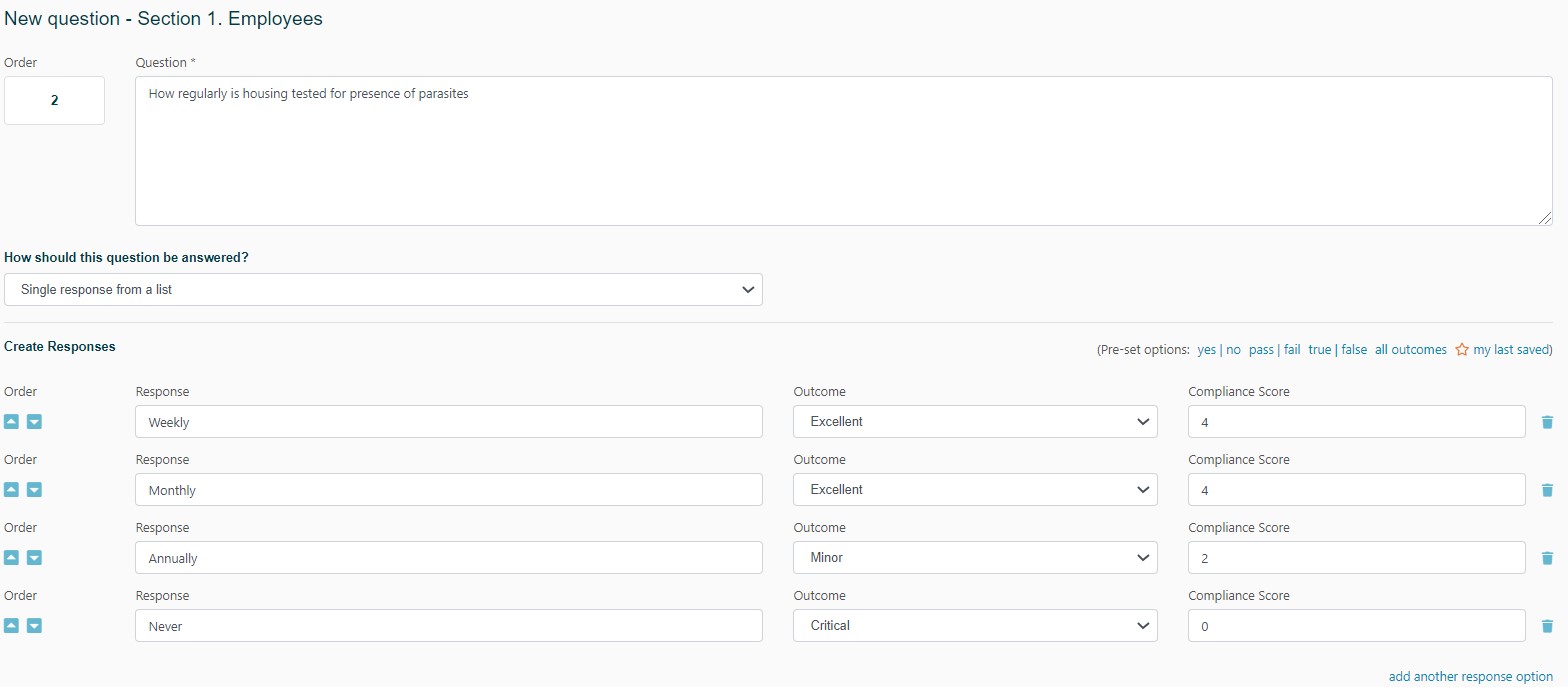Open the answer type dropdown

click(383, 290)
